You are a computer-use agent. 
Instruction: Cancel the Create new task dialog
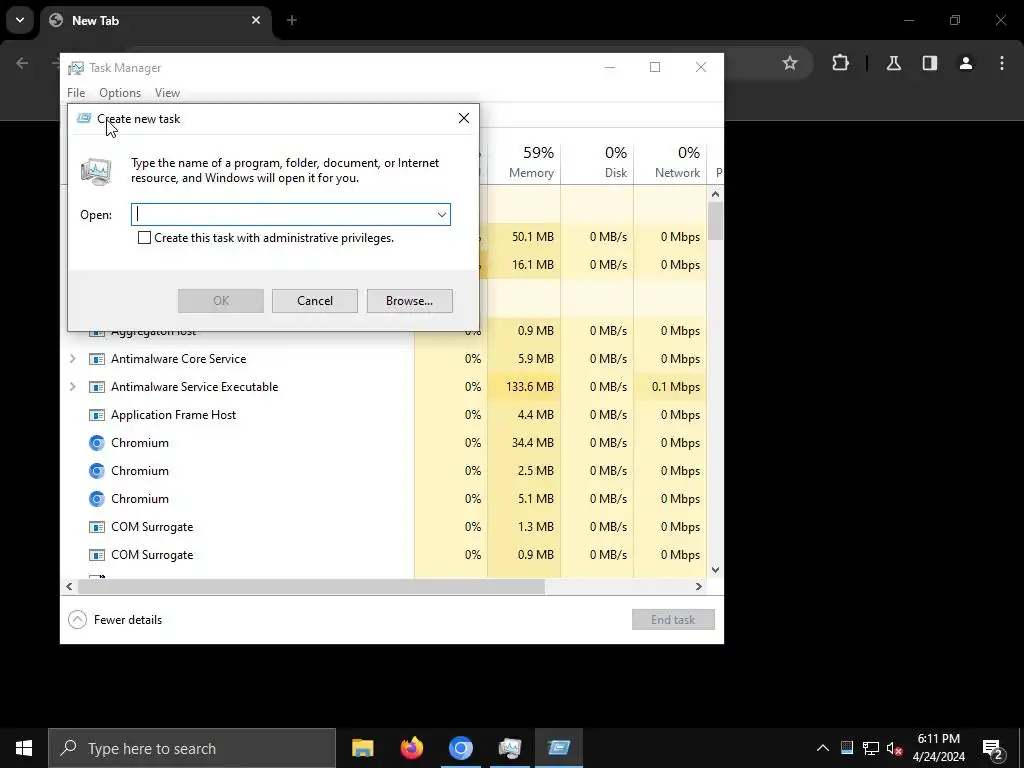[315, 300]
